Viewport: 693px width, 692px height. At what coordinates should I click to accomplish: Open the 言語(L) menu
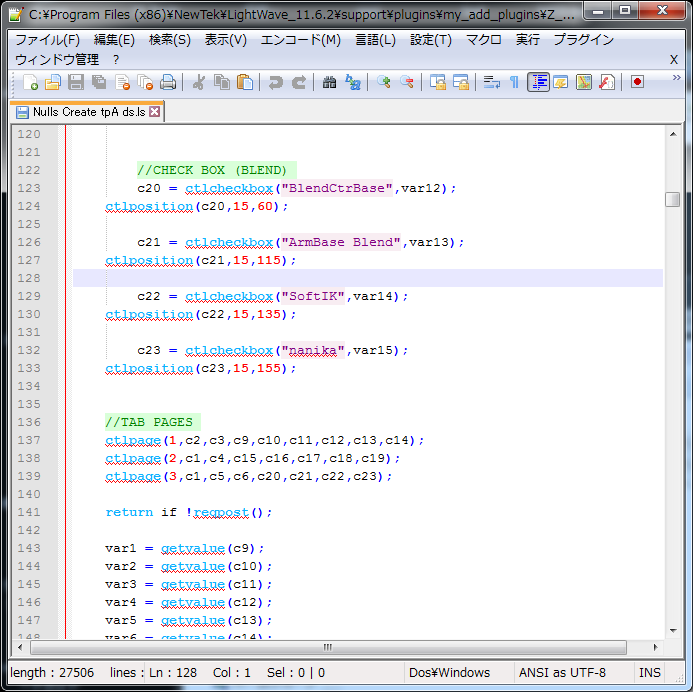point(375,40)
